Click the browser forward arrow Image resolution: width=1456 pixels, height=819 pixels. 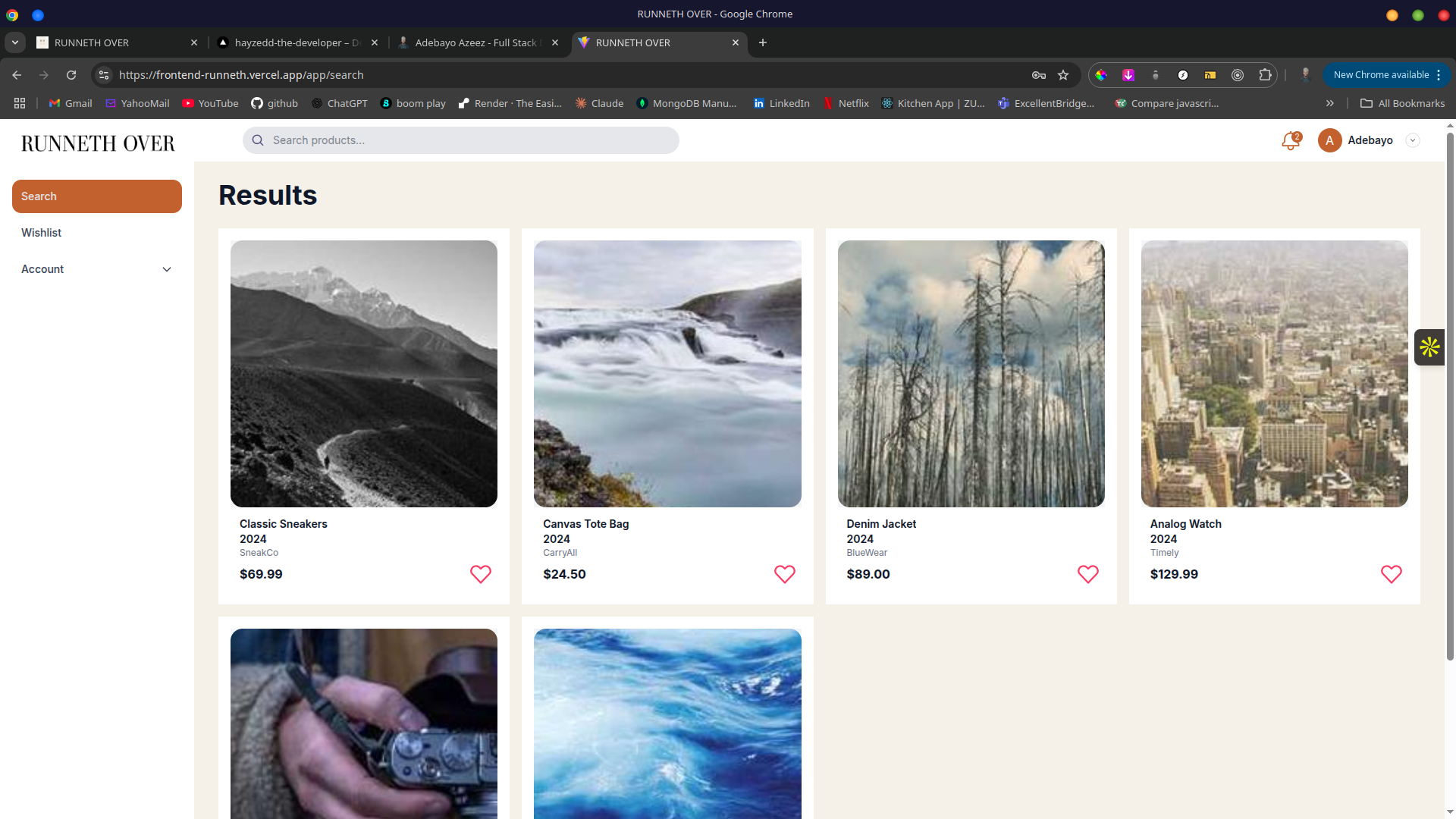point(44,75)
